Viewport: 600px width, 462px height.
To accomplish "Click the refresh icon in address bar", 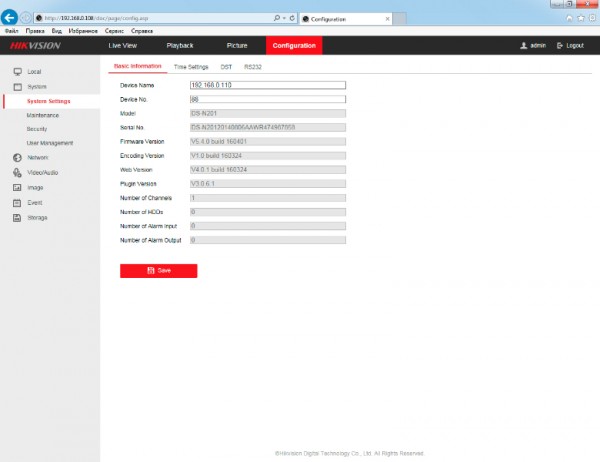I will tap(292, 18).
